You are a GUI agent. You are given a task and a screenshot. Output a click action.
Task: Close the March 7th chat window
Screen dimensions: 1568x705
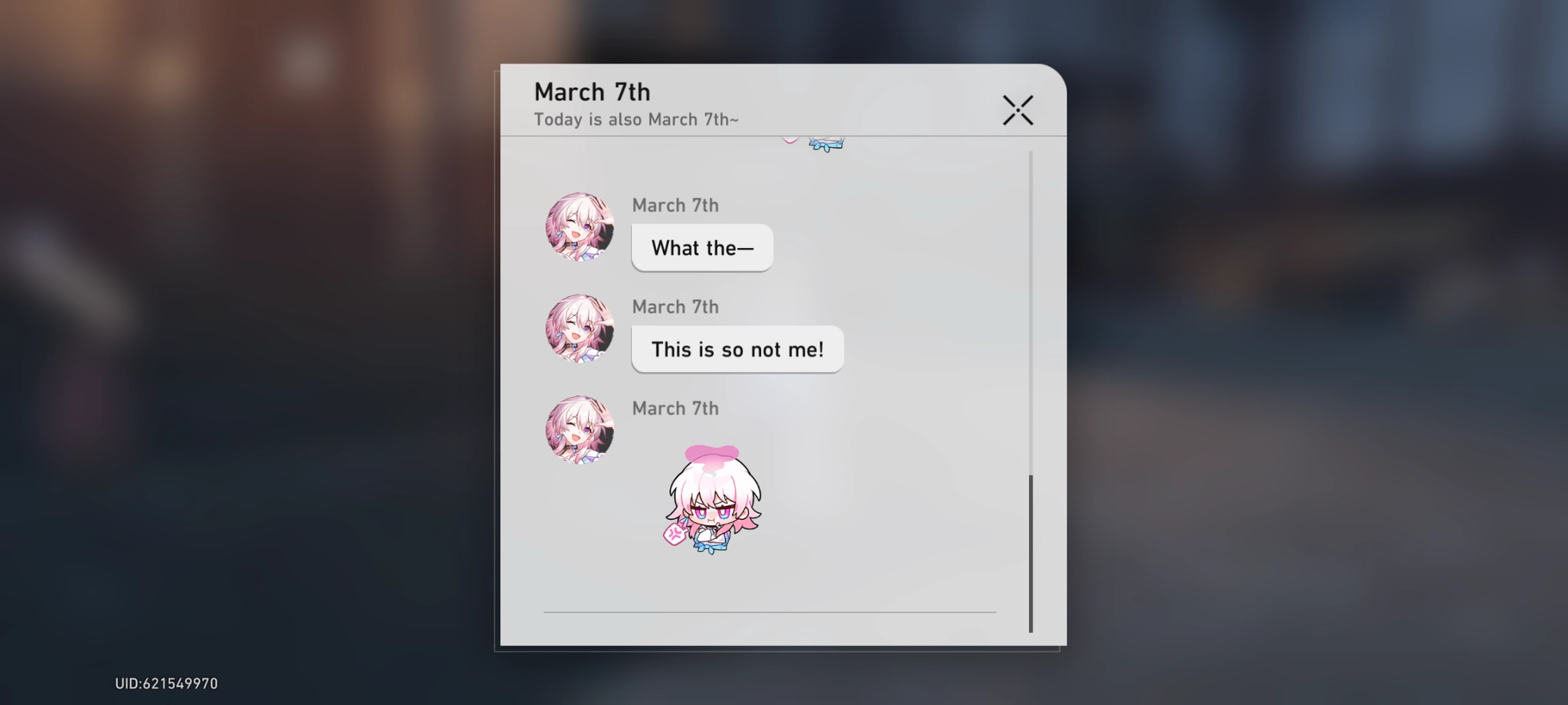1018,110
